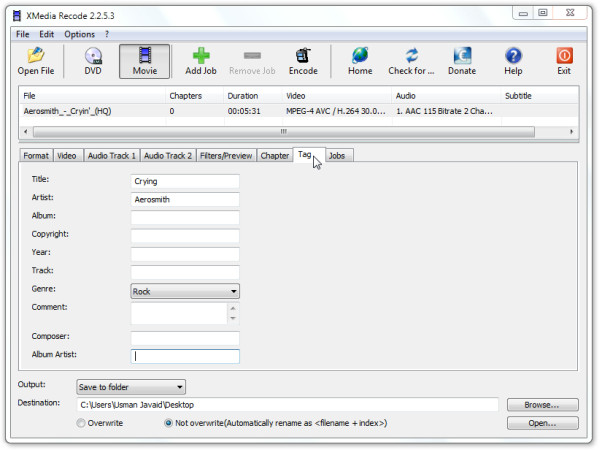Open the Genre dropdown showing Rock
The width and height of the screenshot is (600, 450).
point(185,291)
